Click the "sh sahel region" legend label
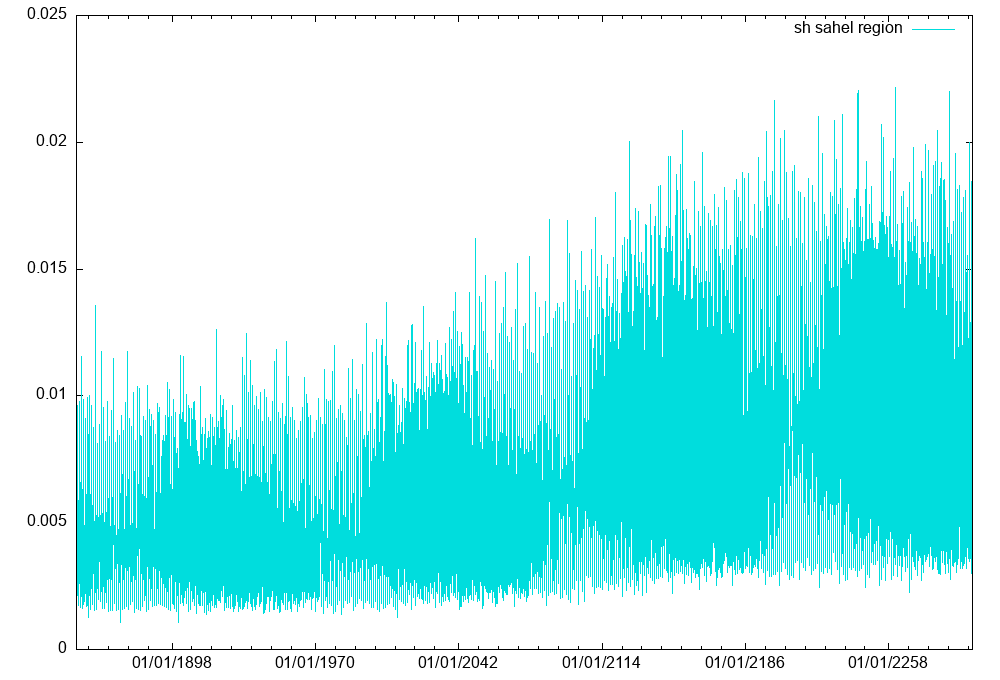Viewport: 1000px width, 680px height. click(848, 28)
